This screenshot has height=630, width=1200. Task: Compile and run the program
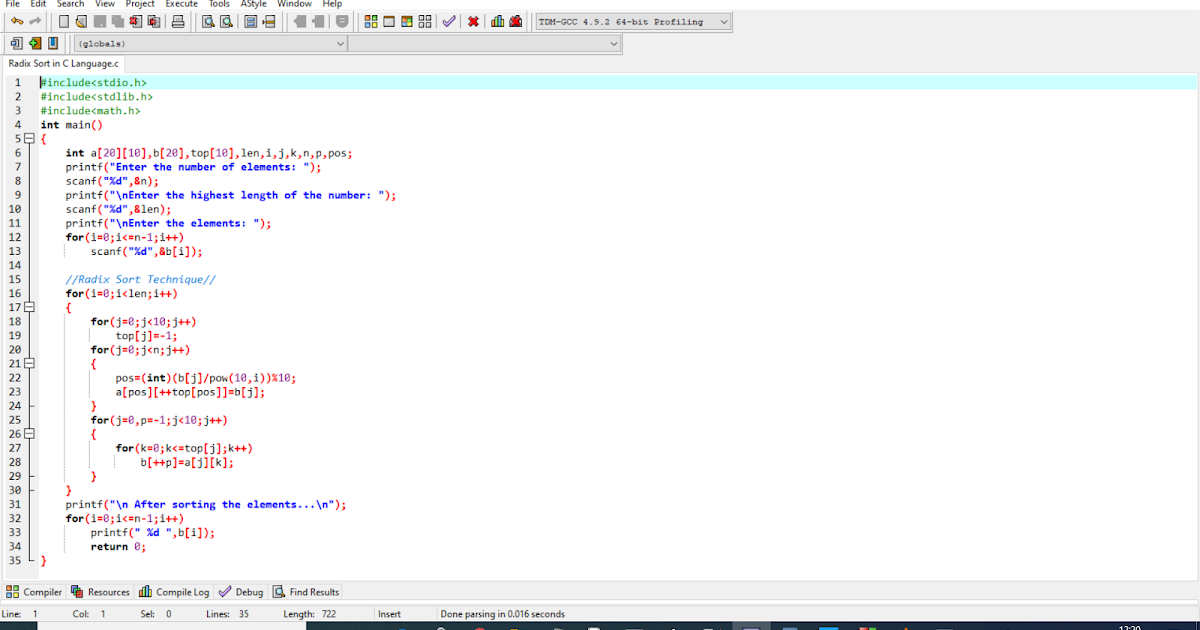[x=406, y=21]
